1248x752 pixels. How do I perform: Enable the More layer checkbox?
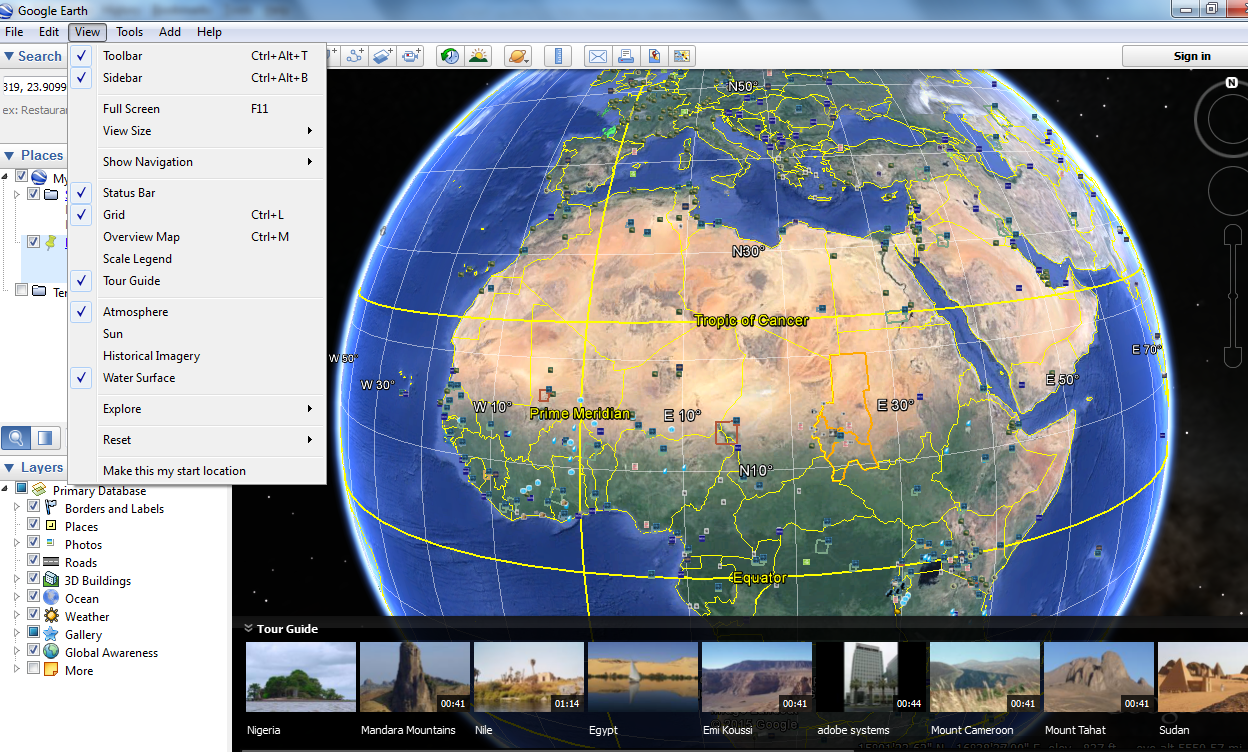tap(33, 670)
